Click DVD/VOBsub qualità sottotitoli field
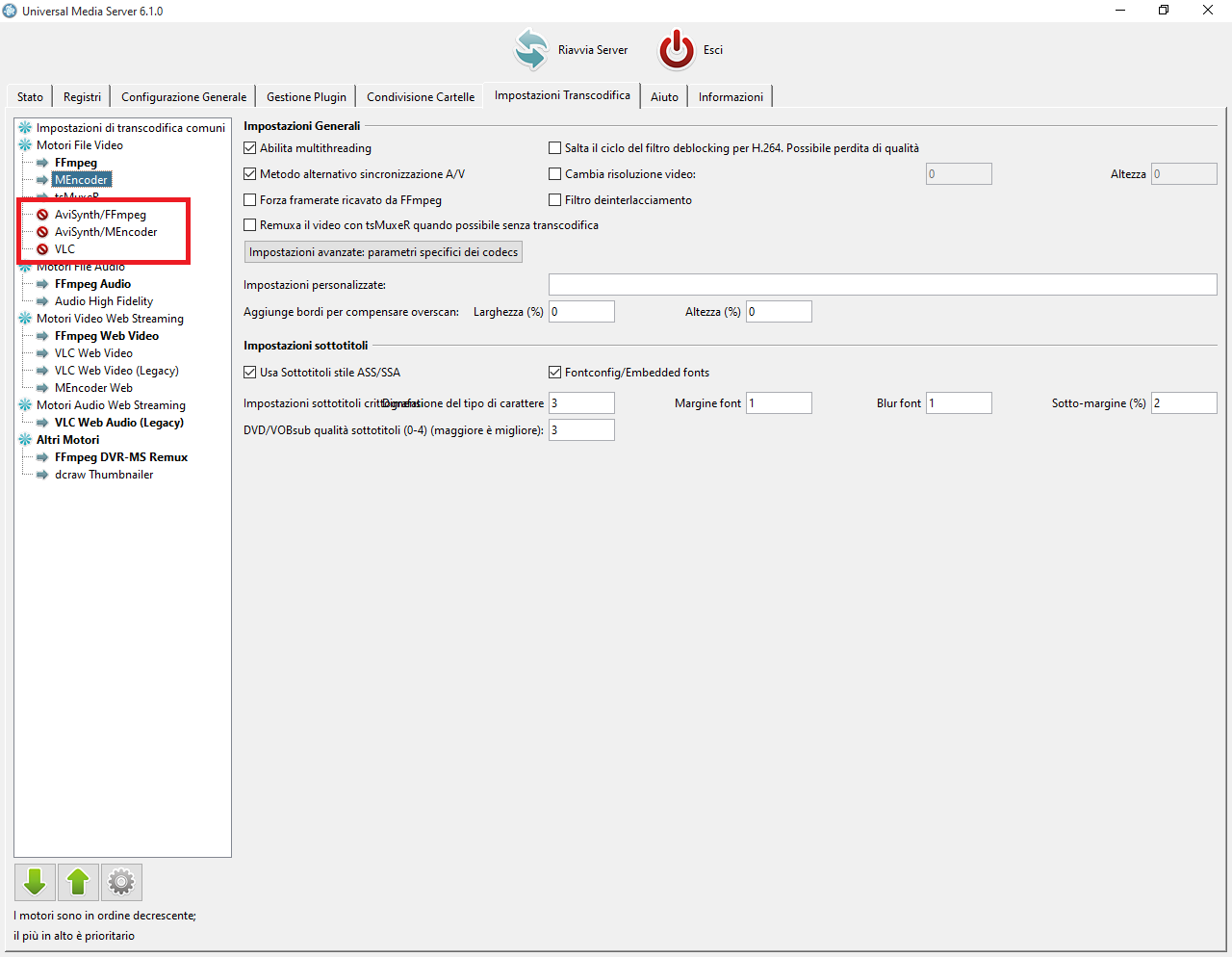The height and width of the screenshot is (957, 1232). [x=581, y=430]
